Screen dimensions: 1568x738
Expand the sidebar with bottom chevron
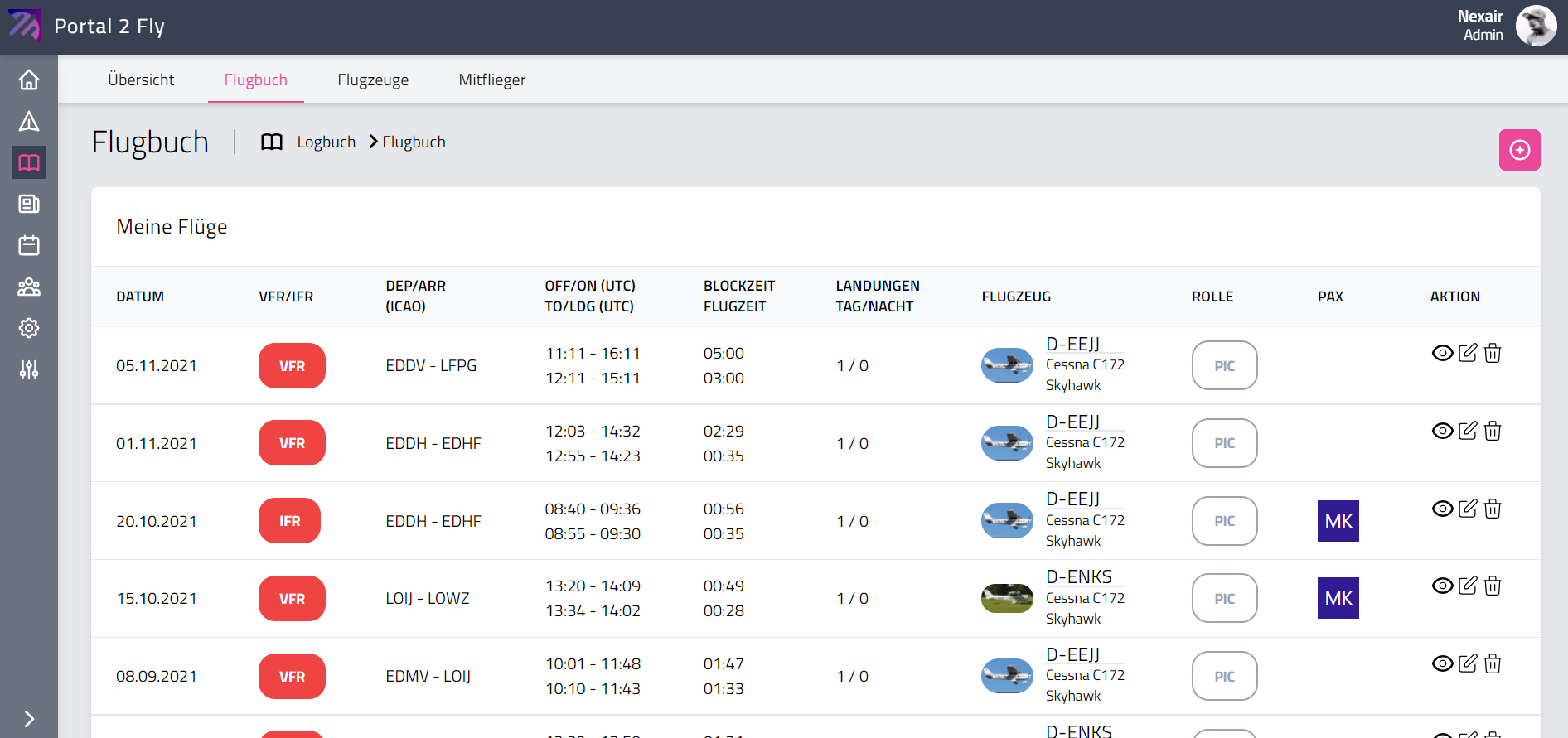(29, 718)
